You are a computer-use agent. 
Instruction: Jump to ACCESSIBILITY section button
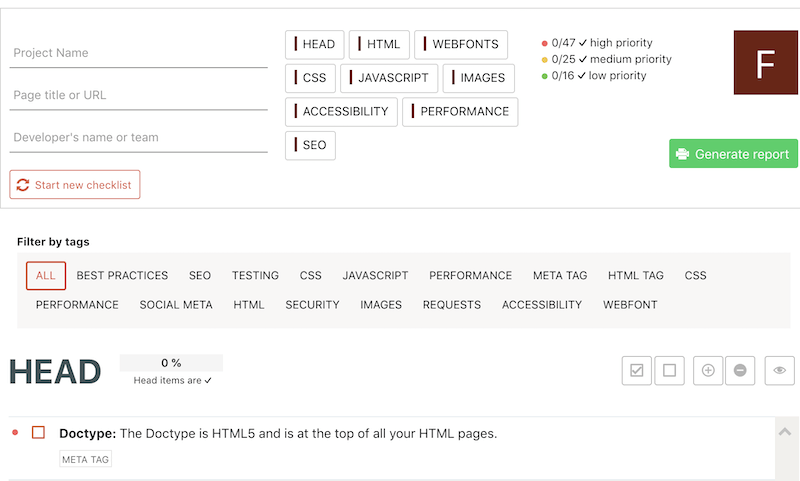click(x=341, y=112)
